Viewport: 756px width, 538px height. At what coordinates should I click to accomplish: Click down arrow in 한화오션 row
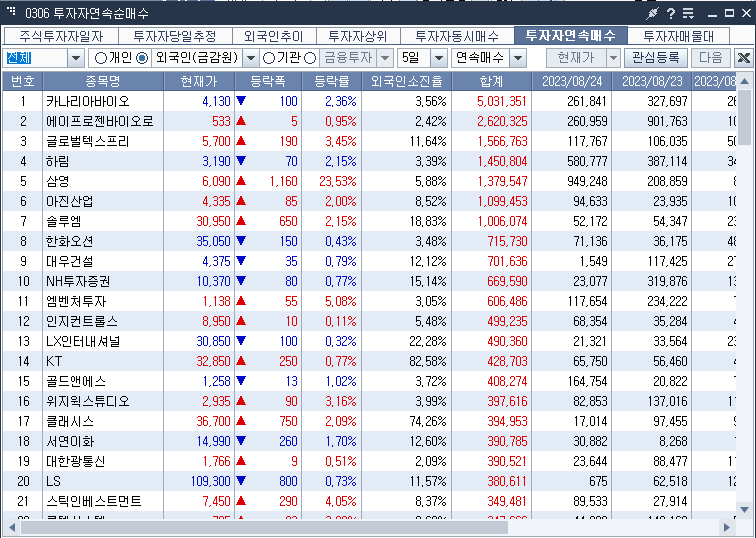pos(241,241)
